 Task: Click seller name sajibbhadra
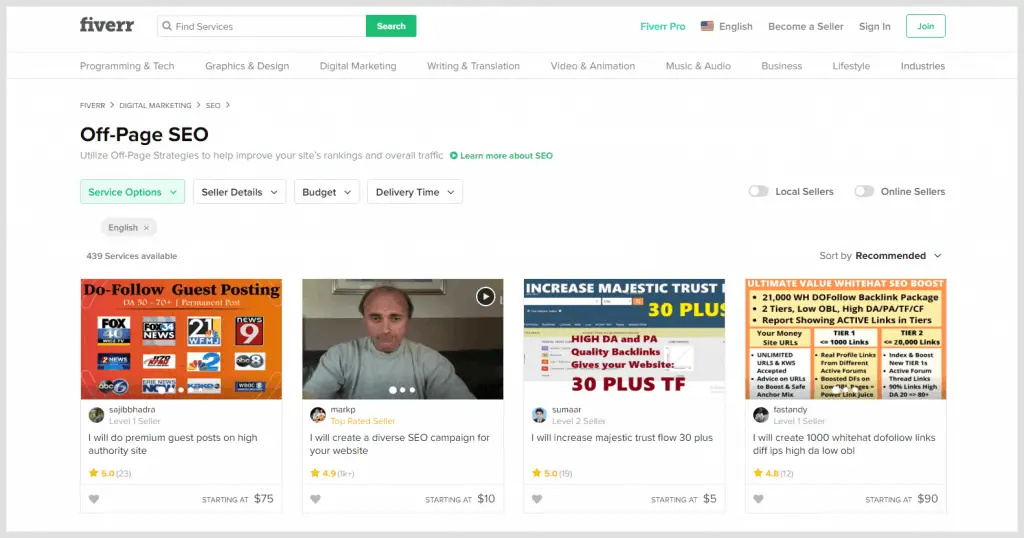coord(132,410)
